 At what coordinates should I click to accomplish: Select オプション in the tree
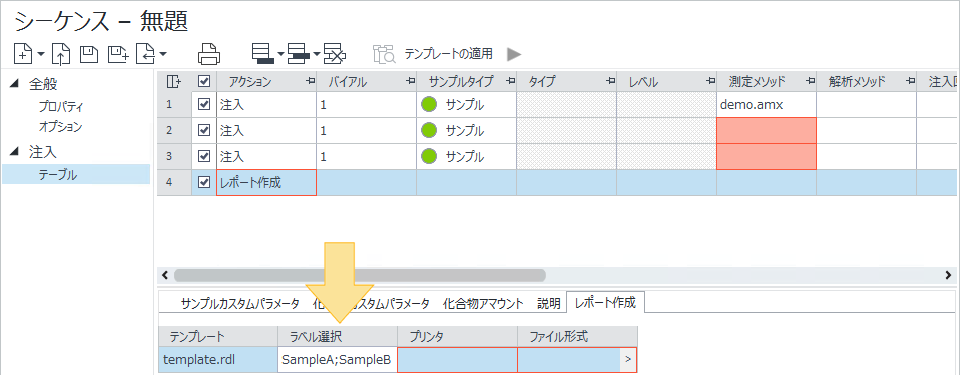pos(61,127)
